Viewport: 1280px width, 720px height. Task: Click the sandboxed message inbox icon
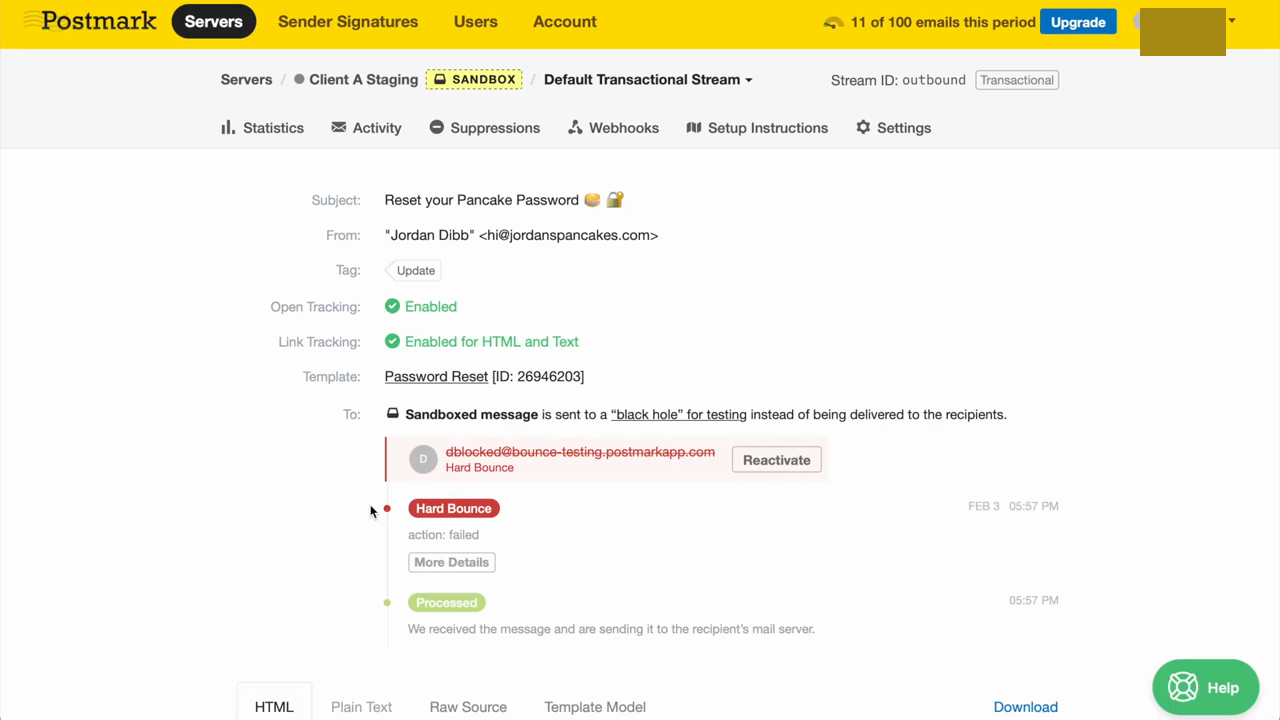[x=393, y=413]
